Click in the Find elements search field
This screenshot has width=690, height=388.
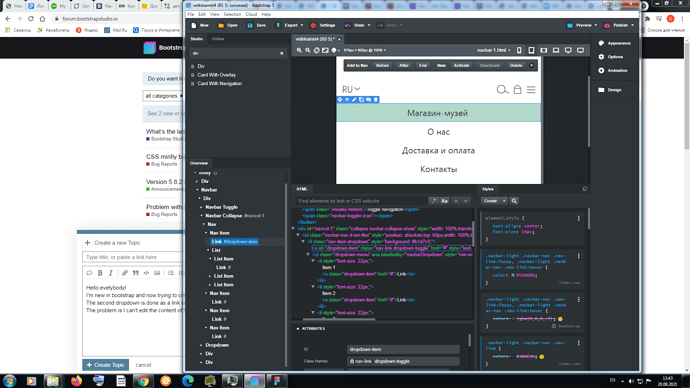(361, 201)
